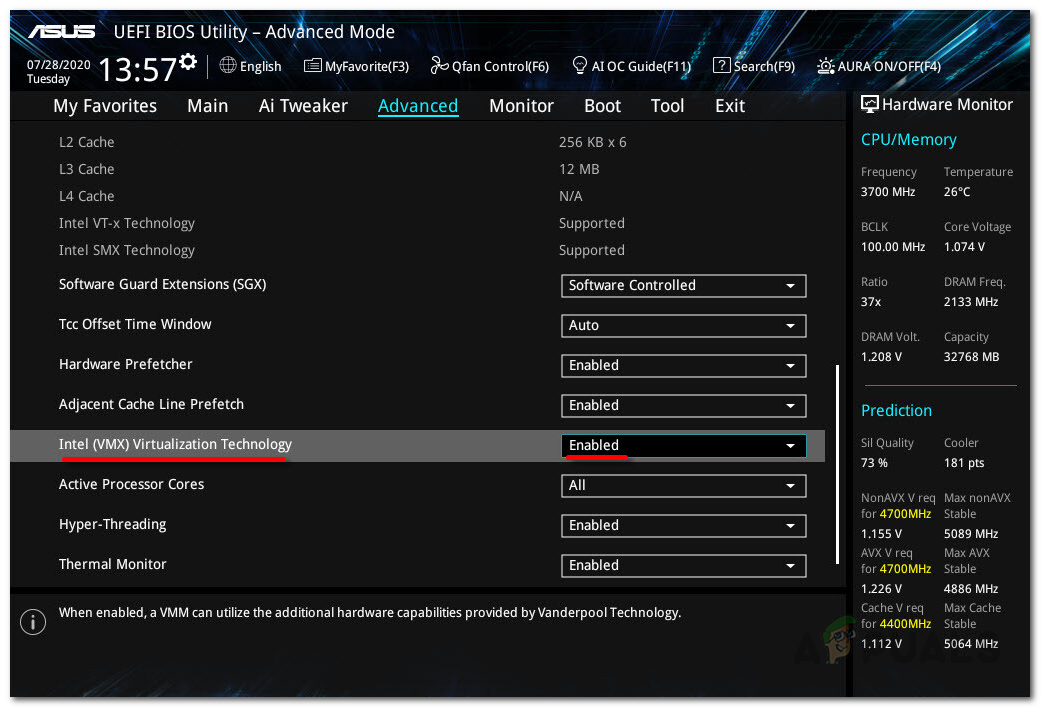The width and height of the screenshot is (1041, 708).
Task: Click the 256 KB x 6 value
Action: [x=592, y=142]
